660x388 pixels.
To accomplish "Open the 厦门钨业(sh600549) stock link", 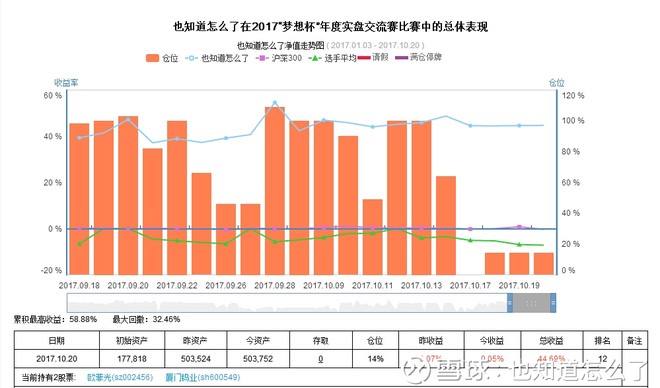I will click(202, 377).
